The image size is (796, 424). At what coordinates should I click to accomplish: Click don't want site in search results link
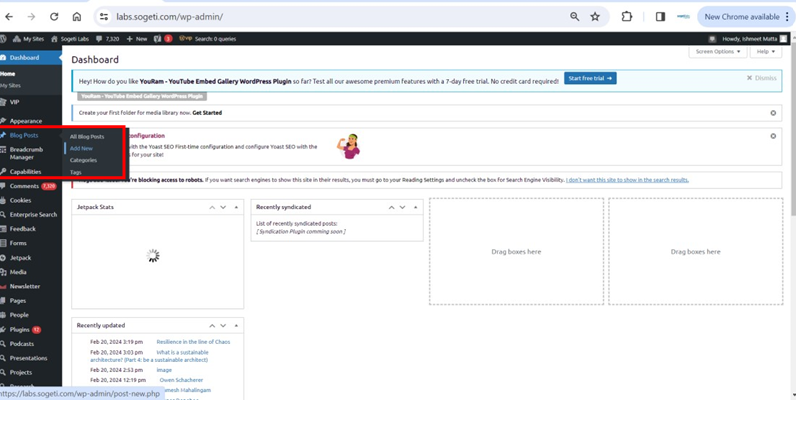click(x=627, y=180)
